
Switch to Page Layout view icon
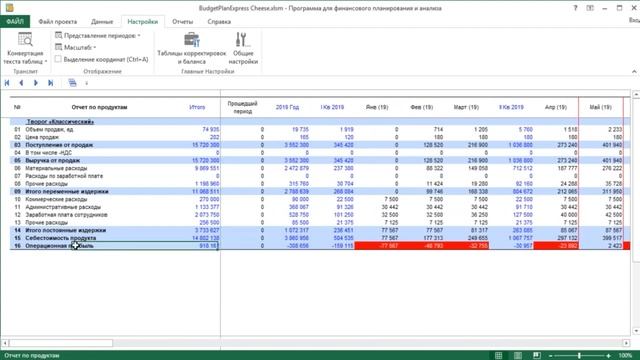pos(518,356)
